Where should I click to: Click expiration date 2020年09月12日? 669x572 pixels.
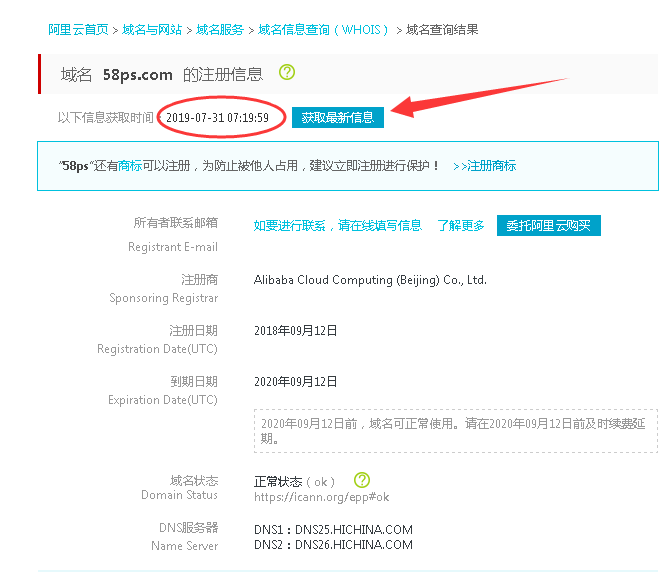tap(295, 381)
